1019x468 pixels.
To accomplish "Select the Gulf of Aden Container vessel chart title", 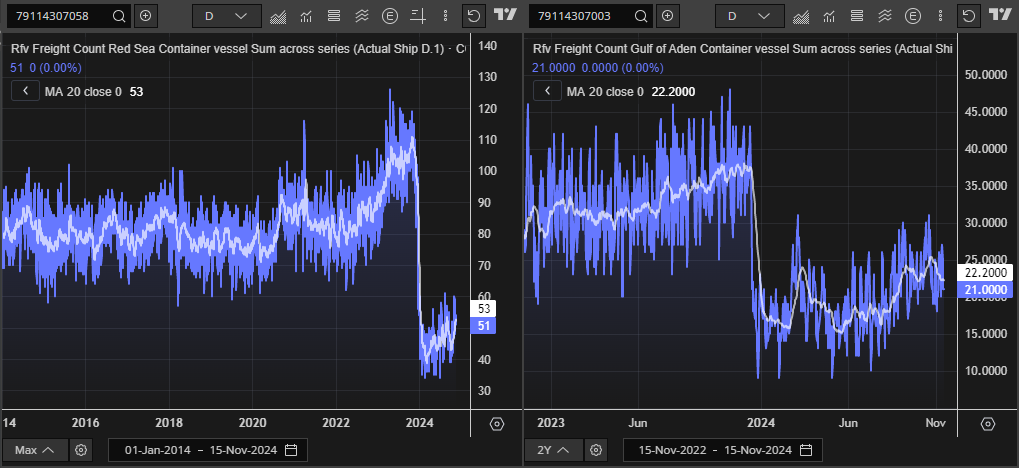I will pos(742,49).
